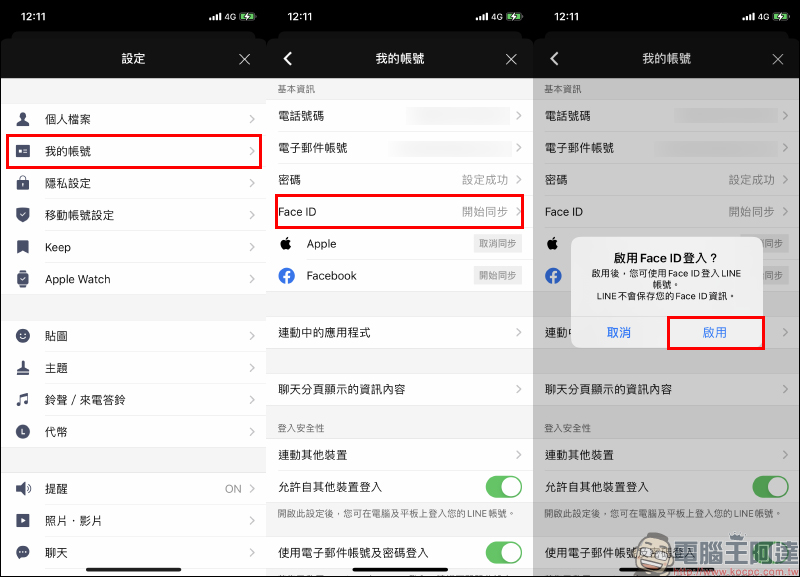
Task: Tap the 我的帳號 ID card icon in settings
Action: [22, 151]
